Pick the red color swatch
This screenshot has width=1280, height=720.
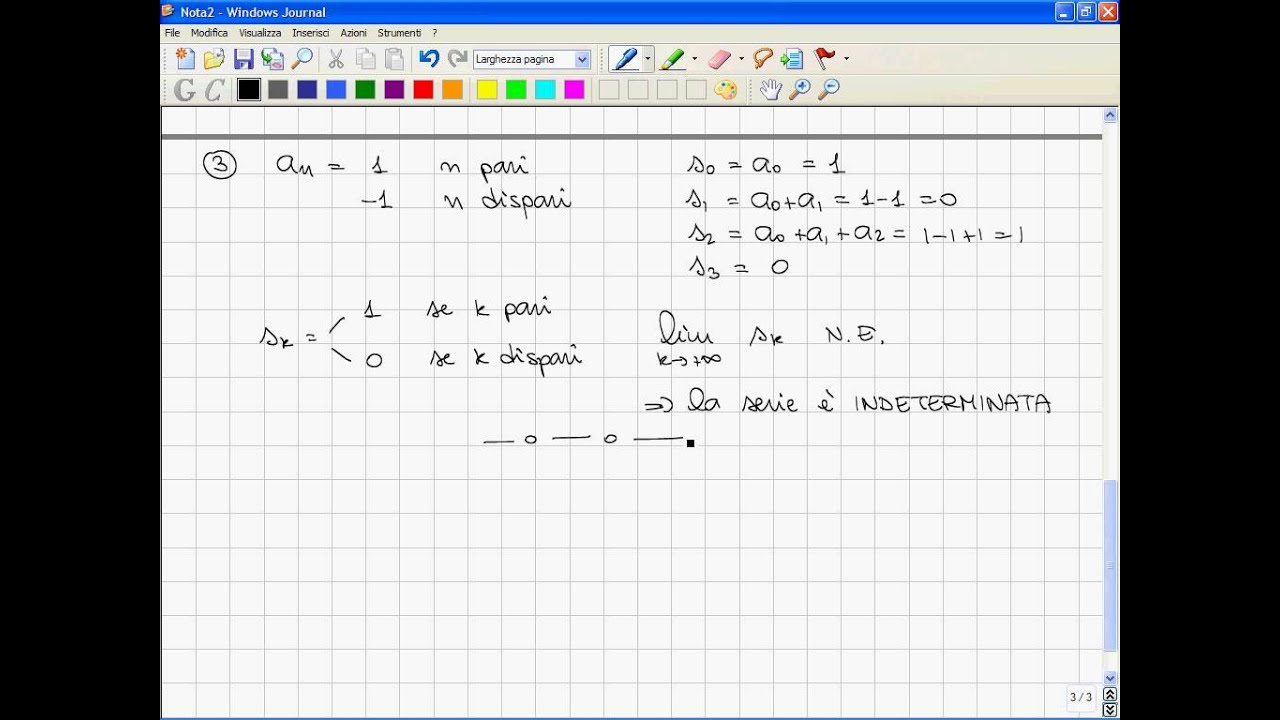tap(423, 90)
